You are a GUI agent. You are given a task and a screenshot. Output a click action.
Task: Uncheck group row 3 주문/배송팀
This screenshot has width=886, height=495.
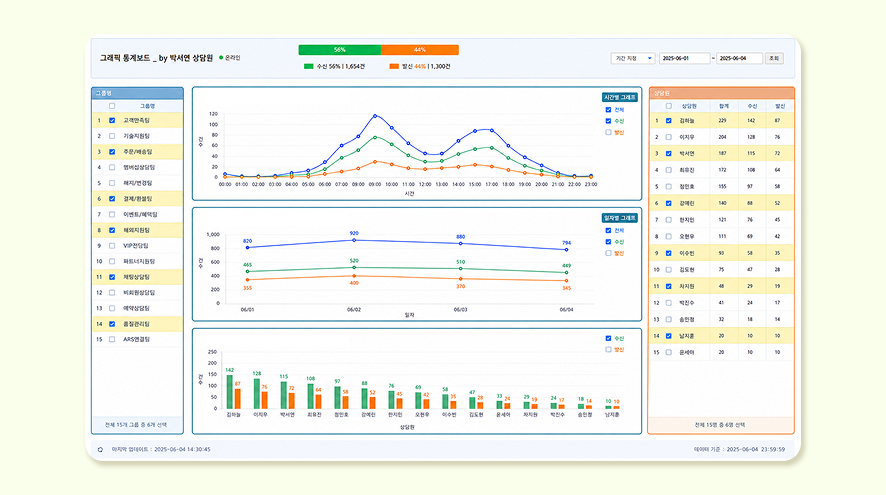pos(112,152)
